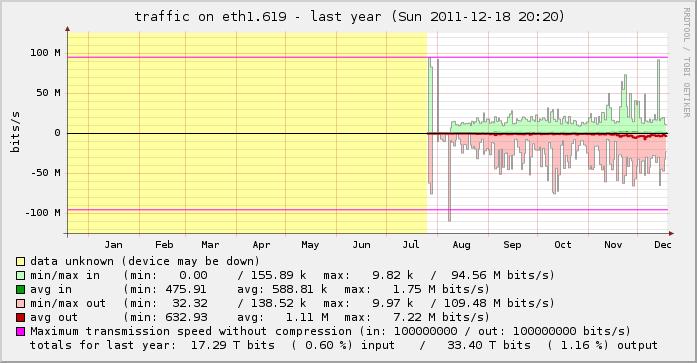Image resolution: width=697 pixels, height=363 pixels.
Task: Click the 'Feb' x-axis label
Action: [x=164, y=245]
